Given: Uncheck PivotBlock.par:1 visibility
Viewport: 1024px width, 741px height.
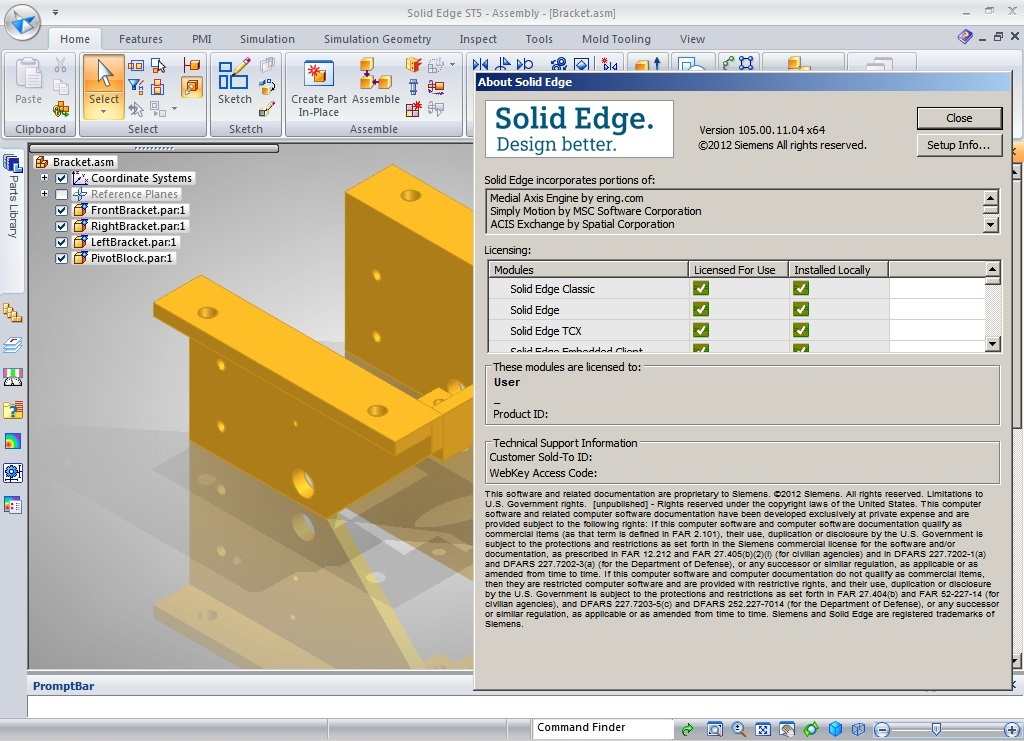Looking at the screenshot, I should coord(61,259).
